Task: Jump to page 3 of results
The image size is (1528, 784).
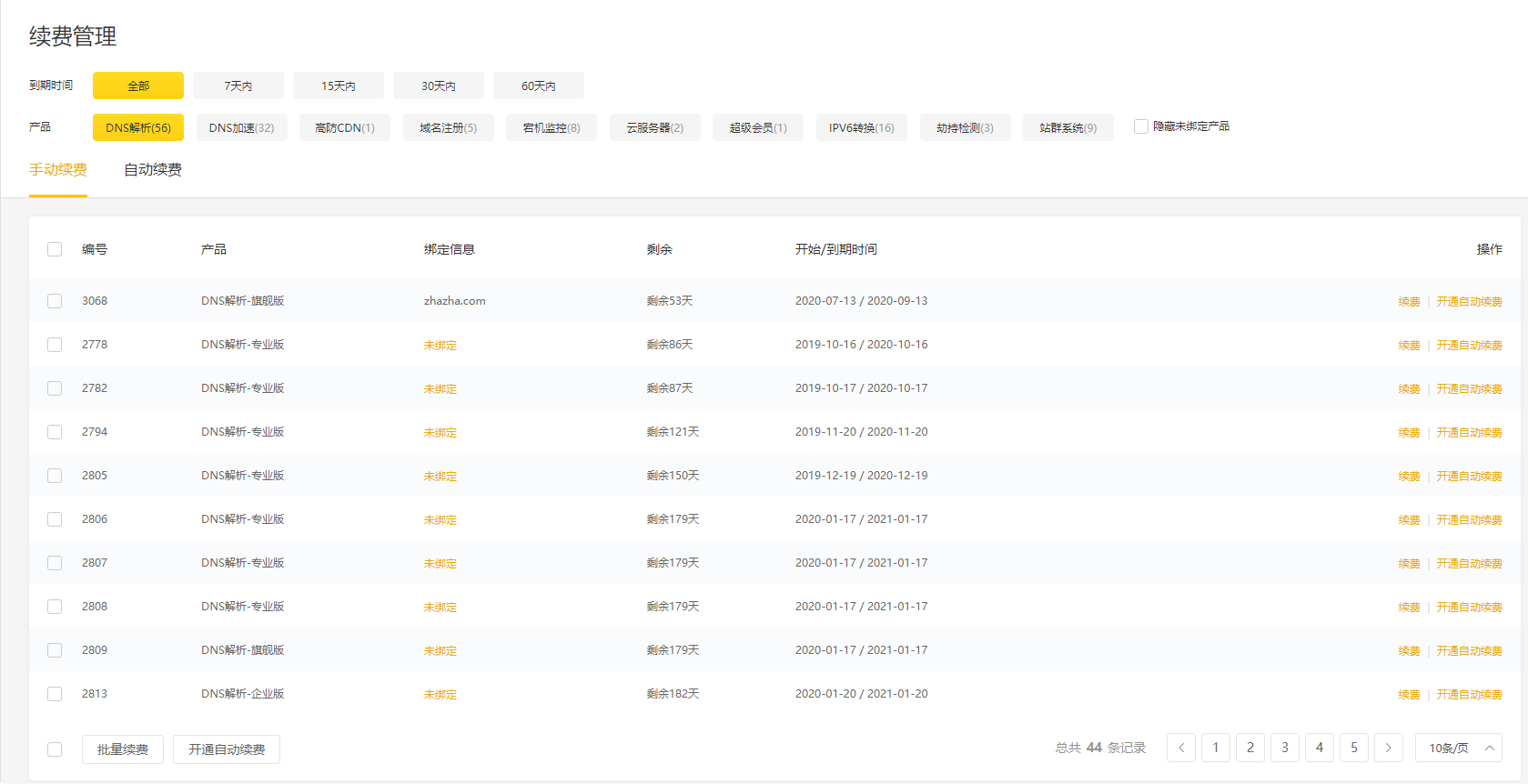Action: tap(1285, 748)
